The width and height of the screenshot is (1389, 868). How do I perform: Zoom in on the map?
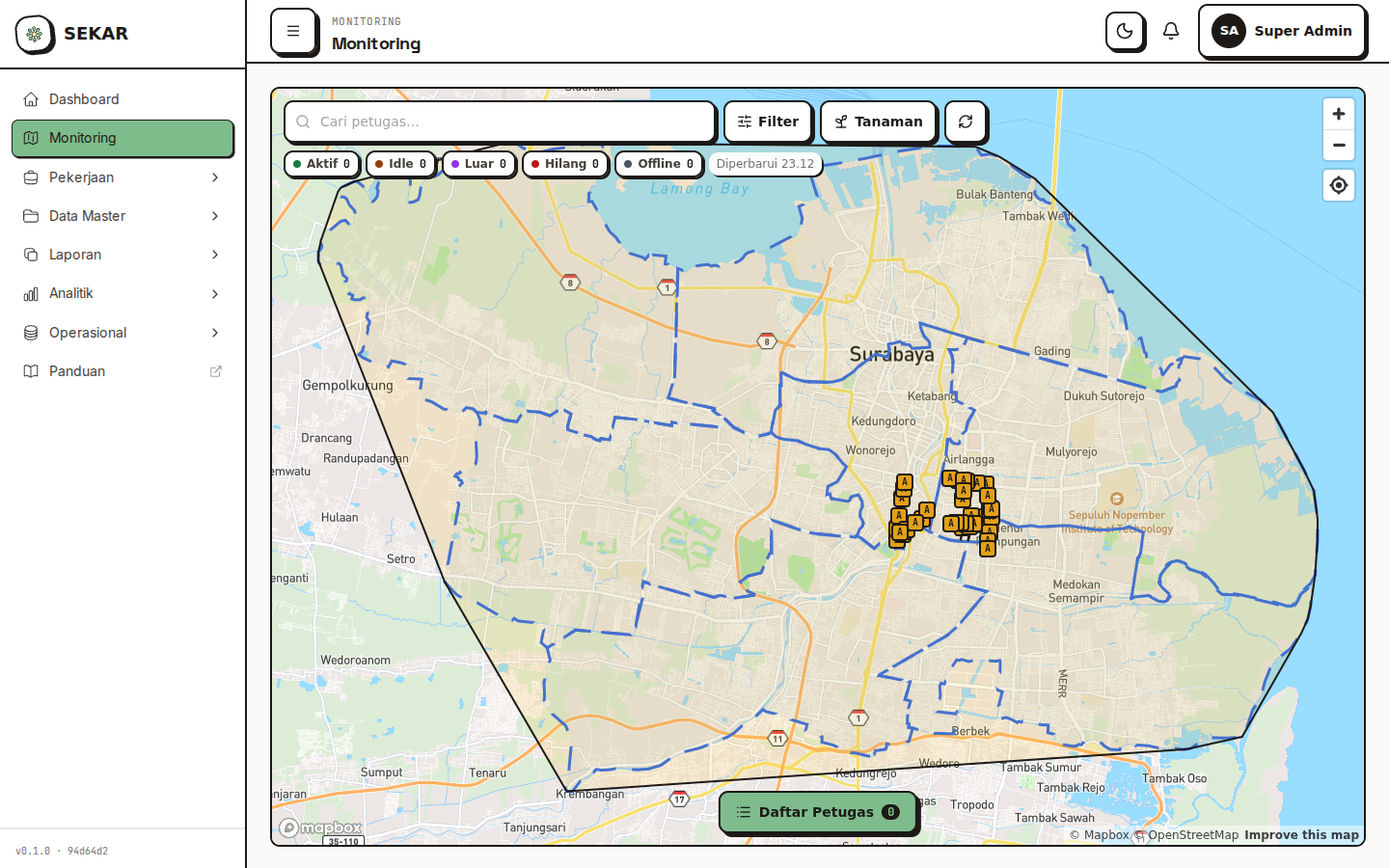coord(1339,114)
